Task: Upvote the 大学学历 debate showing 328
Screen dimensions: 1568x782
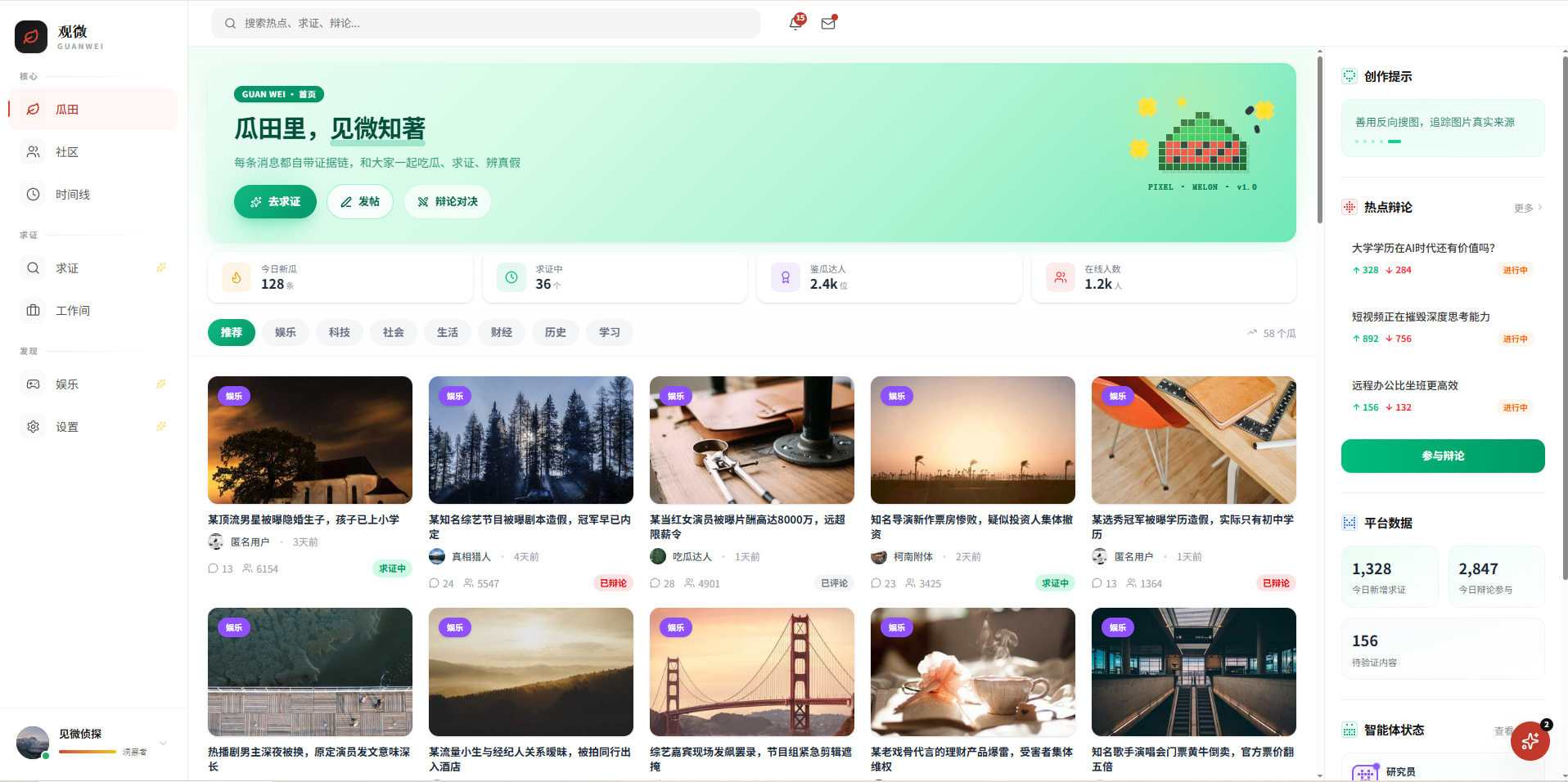Action: coord(1365,270)
